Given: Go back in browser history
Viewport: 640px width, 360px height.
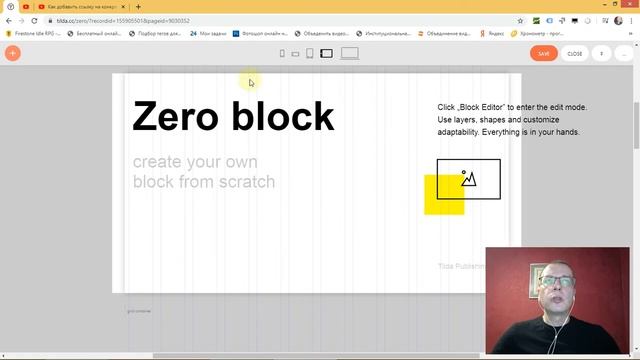Looking at the screenshot, I should coord(9,21).
